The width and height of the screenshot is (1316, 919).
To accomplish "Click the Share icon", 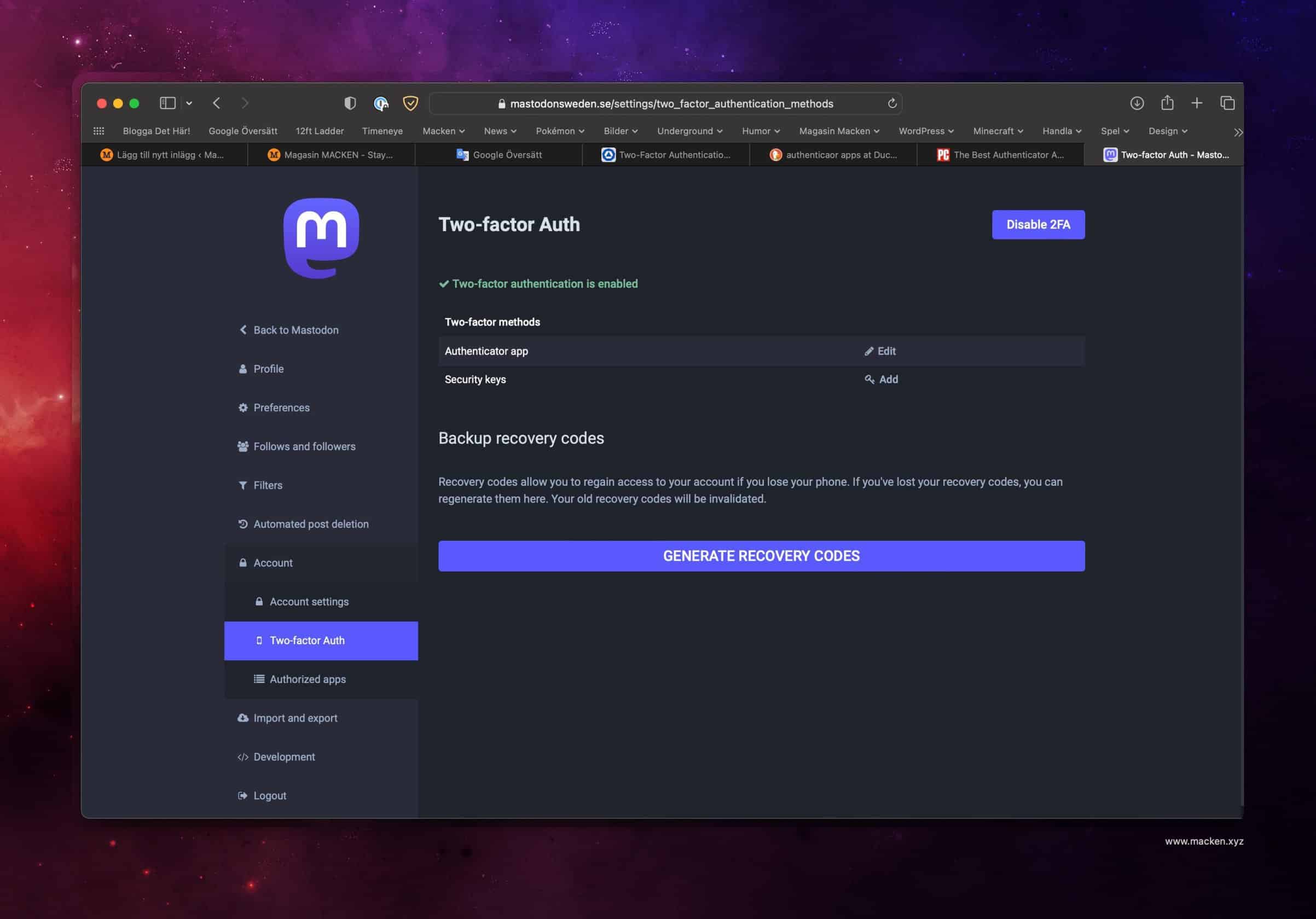I will pos(1167,103).
